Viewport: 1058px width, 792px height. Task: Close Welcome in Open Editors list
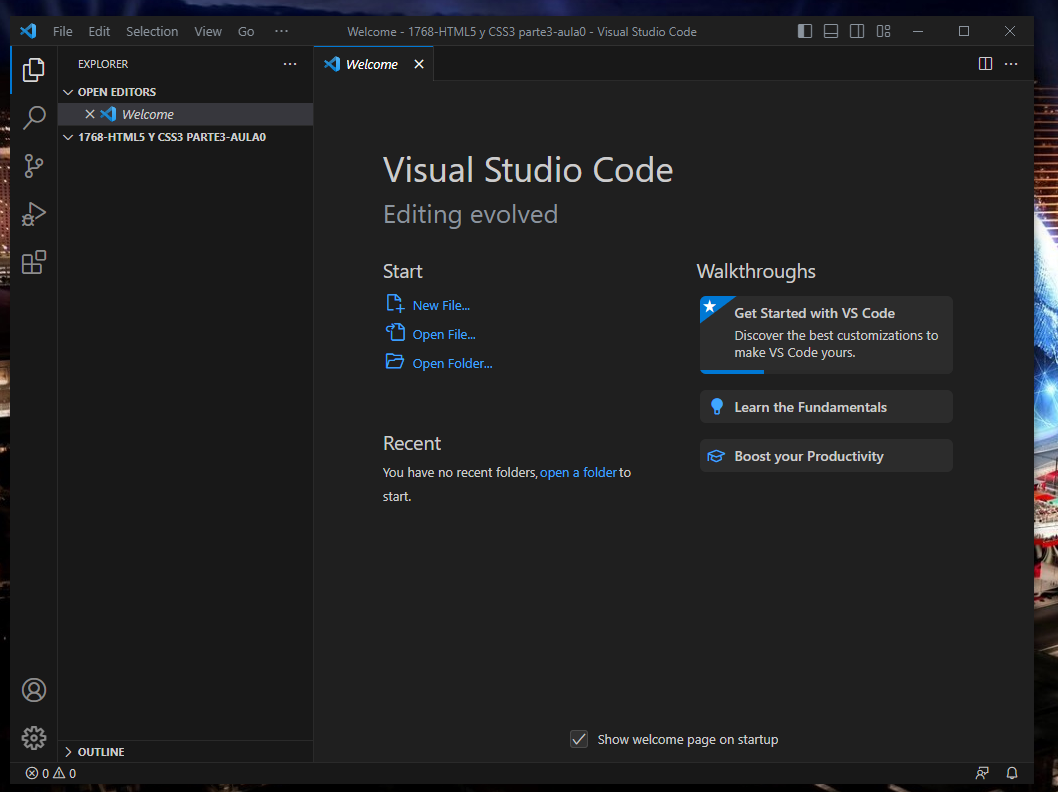[90, 114]
